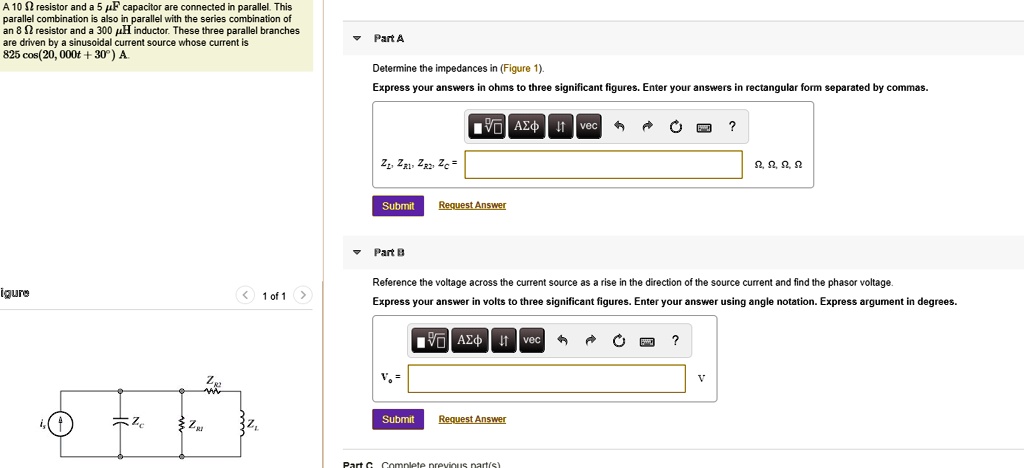The image size is (1024, 468).
Task: Go to previous figure arrow
Action: click(246, 296)
